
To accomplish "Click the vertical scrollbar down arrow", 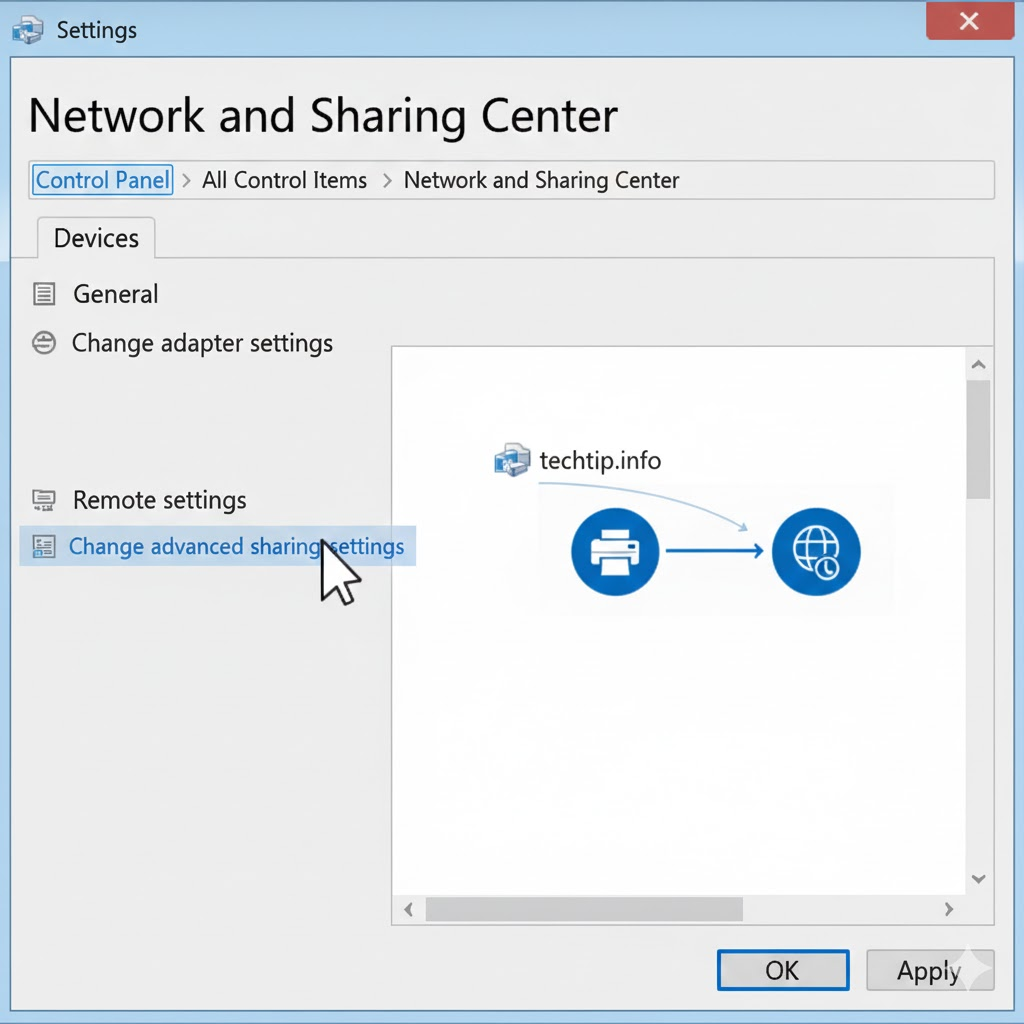I will pyautogui.click(x=978, y=879).
